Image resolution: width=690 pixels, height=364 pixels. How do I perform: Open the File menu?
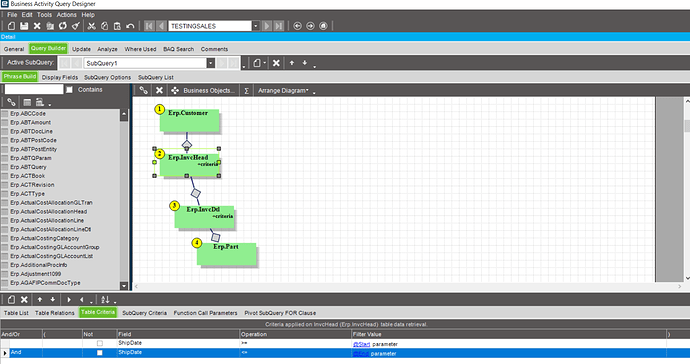(x=12, y=15)
